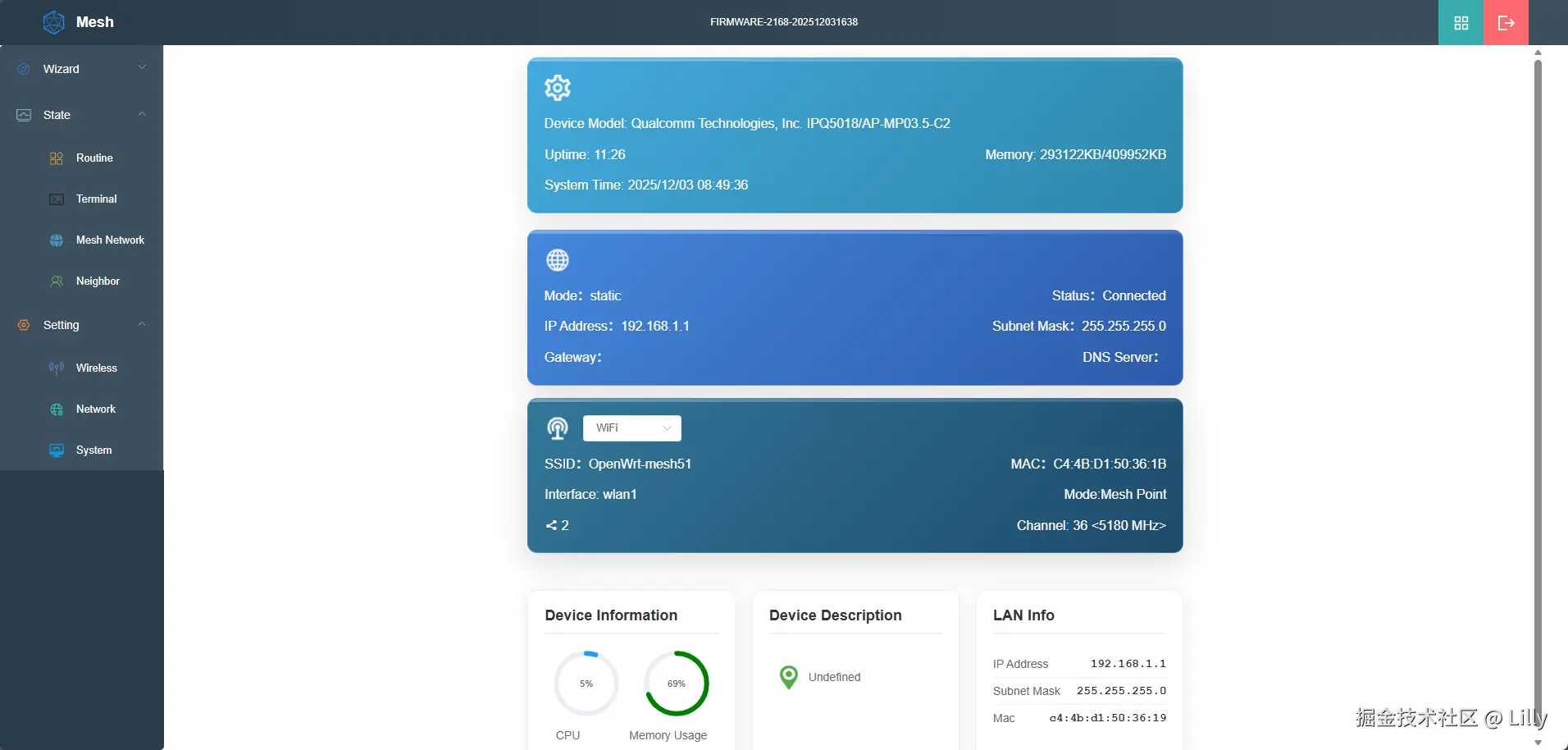Click IP Address 192.168.1.1 on network card
The image size is (1568, 750).
(617, 327)
